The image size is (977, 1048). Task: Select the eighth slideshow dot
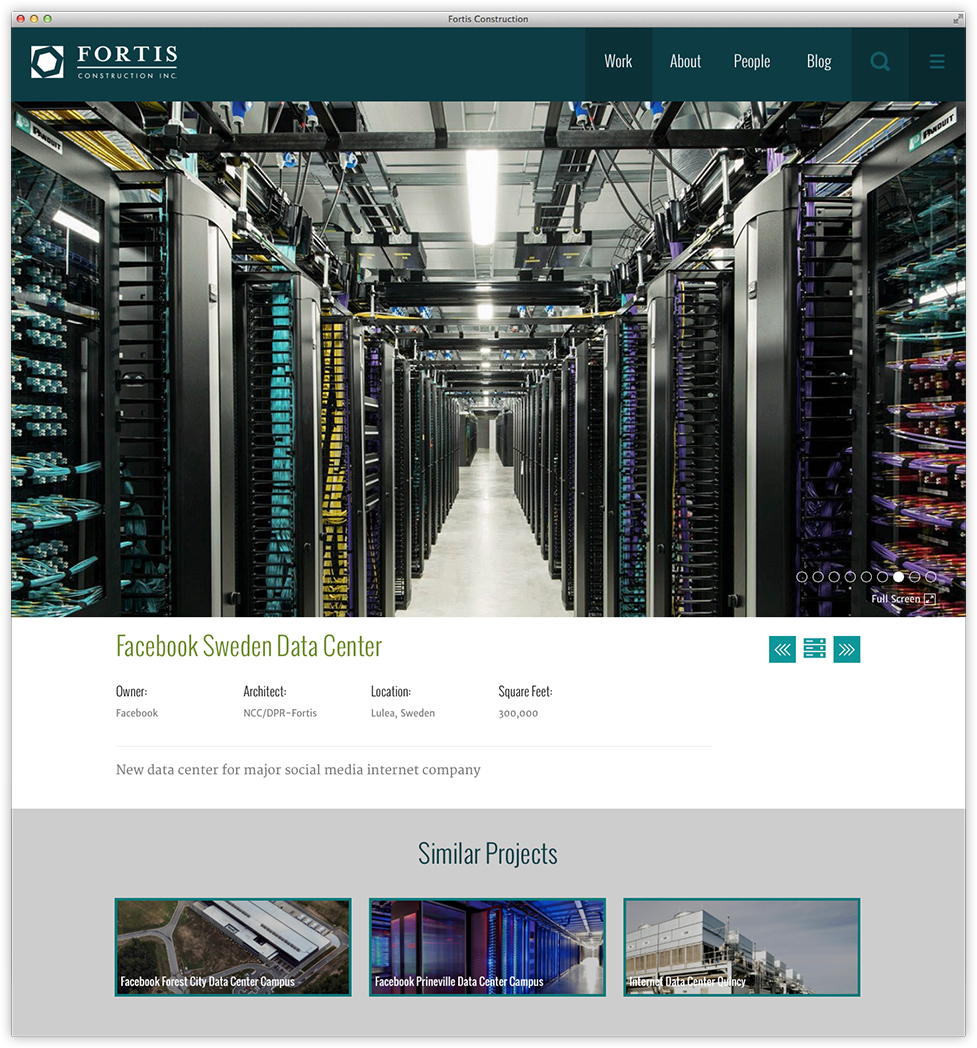[x=915, y=577]
